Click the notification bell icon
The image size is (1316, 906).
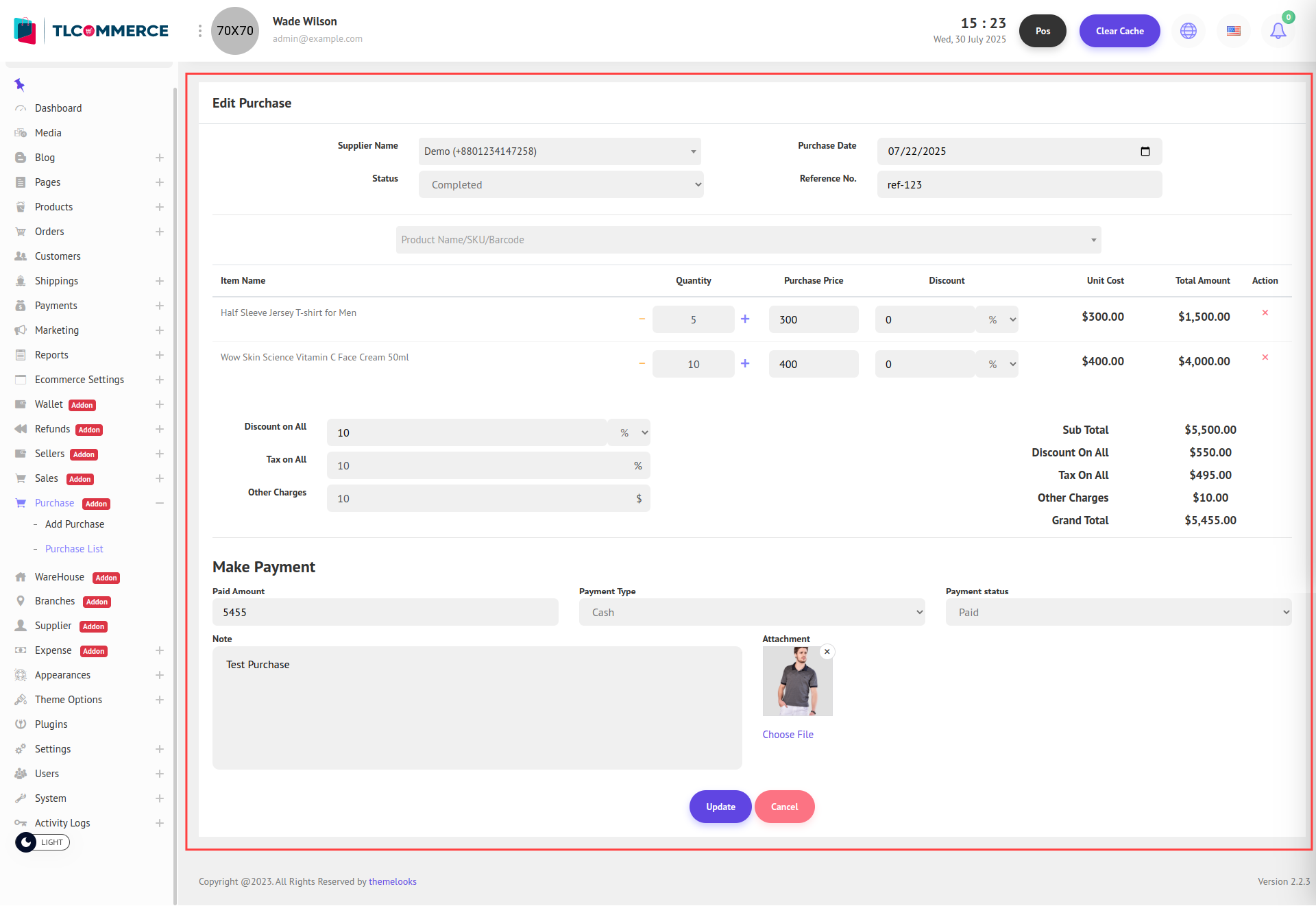pyautogui.click(x=1278, y=31)
